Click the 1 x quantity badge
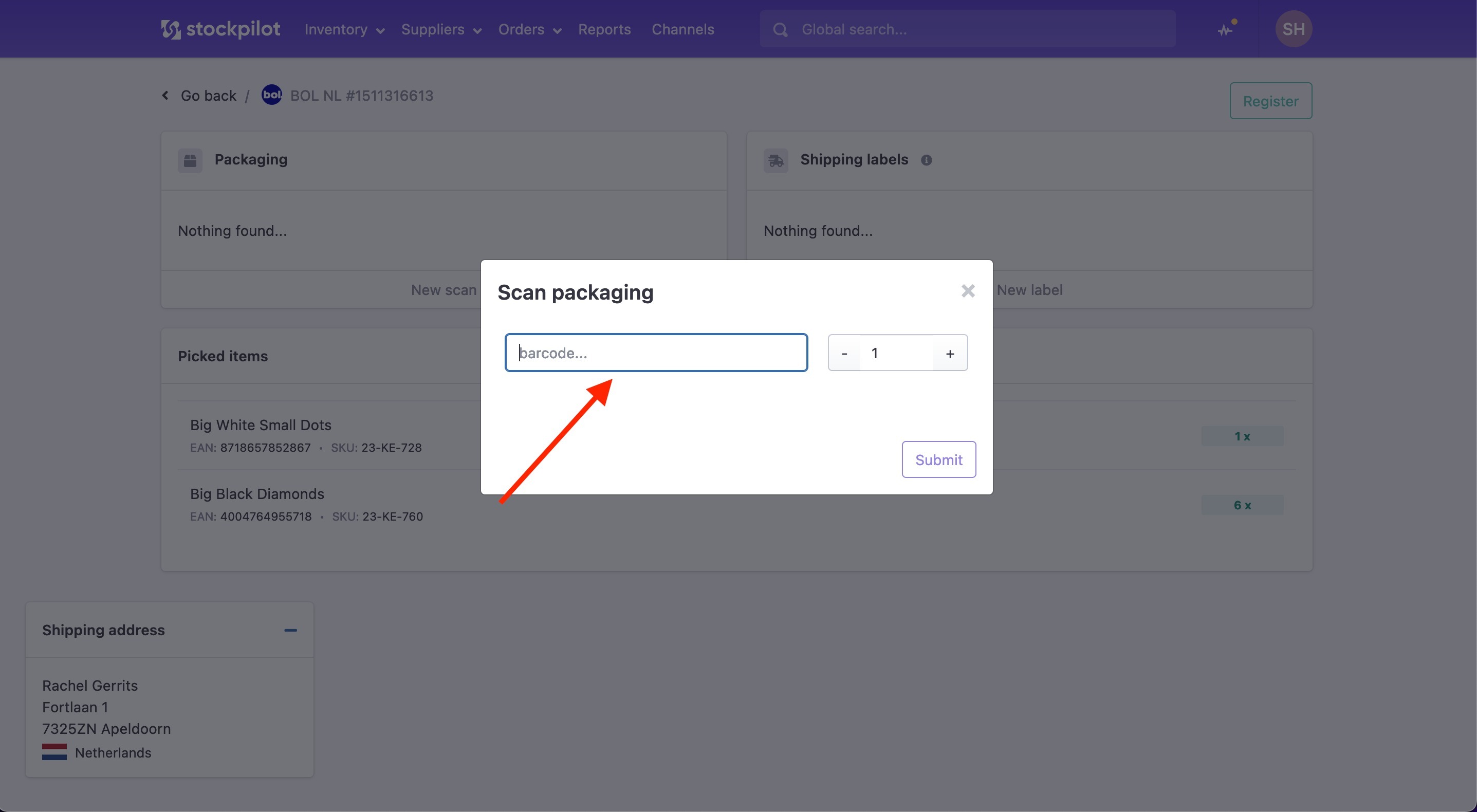1477x812 pixels. 1243,436
